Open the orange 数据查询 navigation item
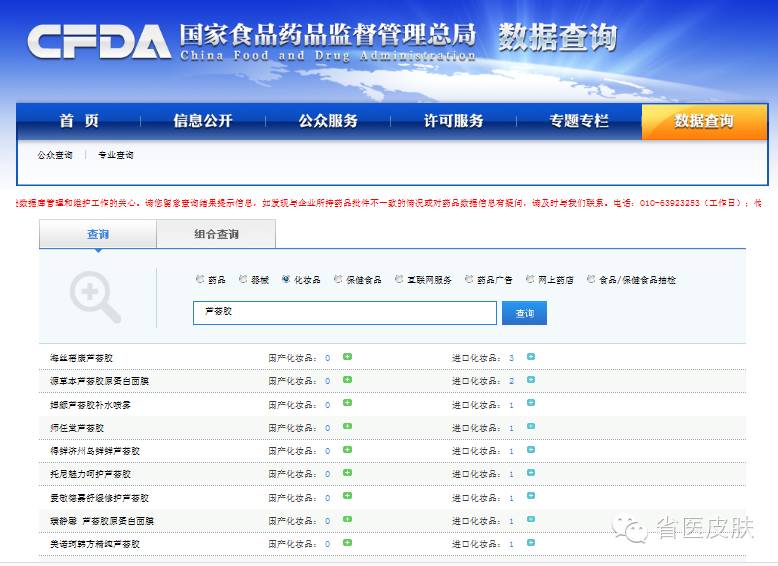778x566 pixels. pyautogui.click(x=704, y=122)
